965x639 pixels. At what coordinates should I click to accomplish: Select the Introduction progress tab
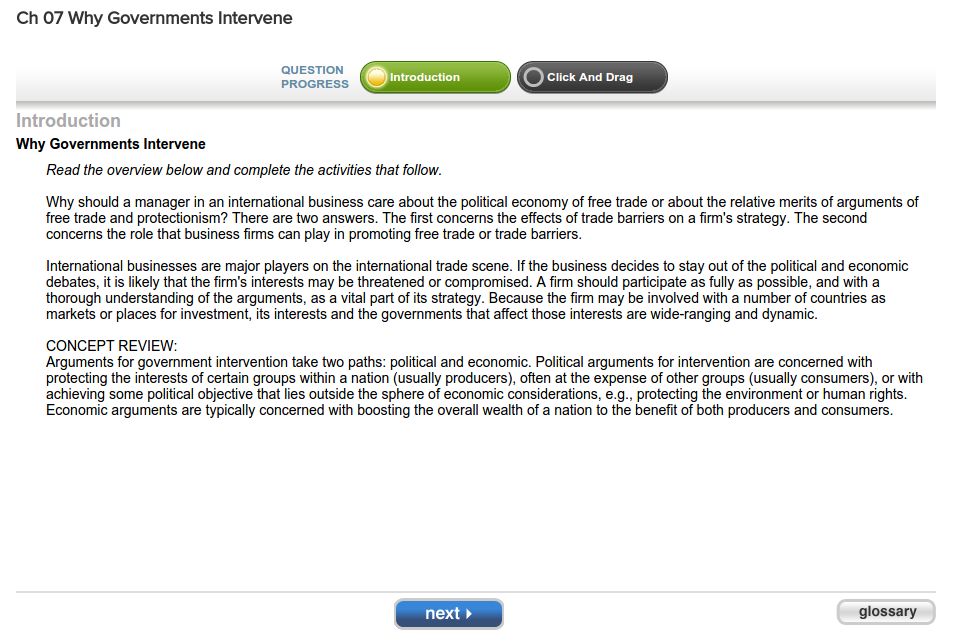[436, 78]
